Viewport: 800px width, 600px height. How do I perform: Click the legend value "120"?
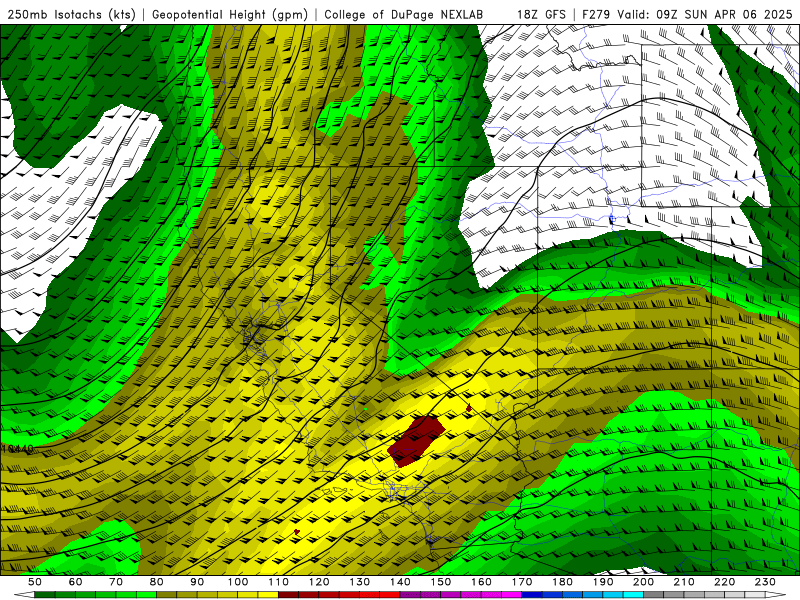[x=319, y=582]
